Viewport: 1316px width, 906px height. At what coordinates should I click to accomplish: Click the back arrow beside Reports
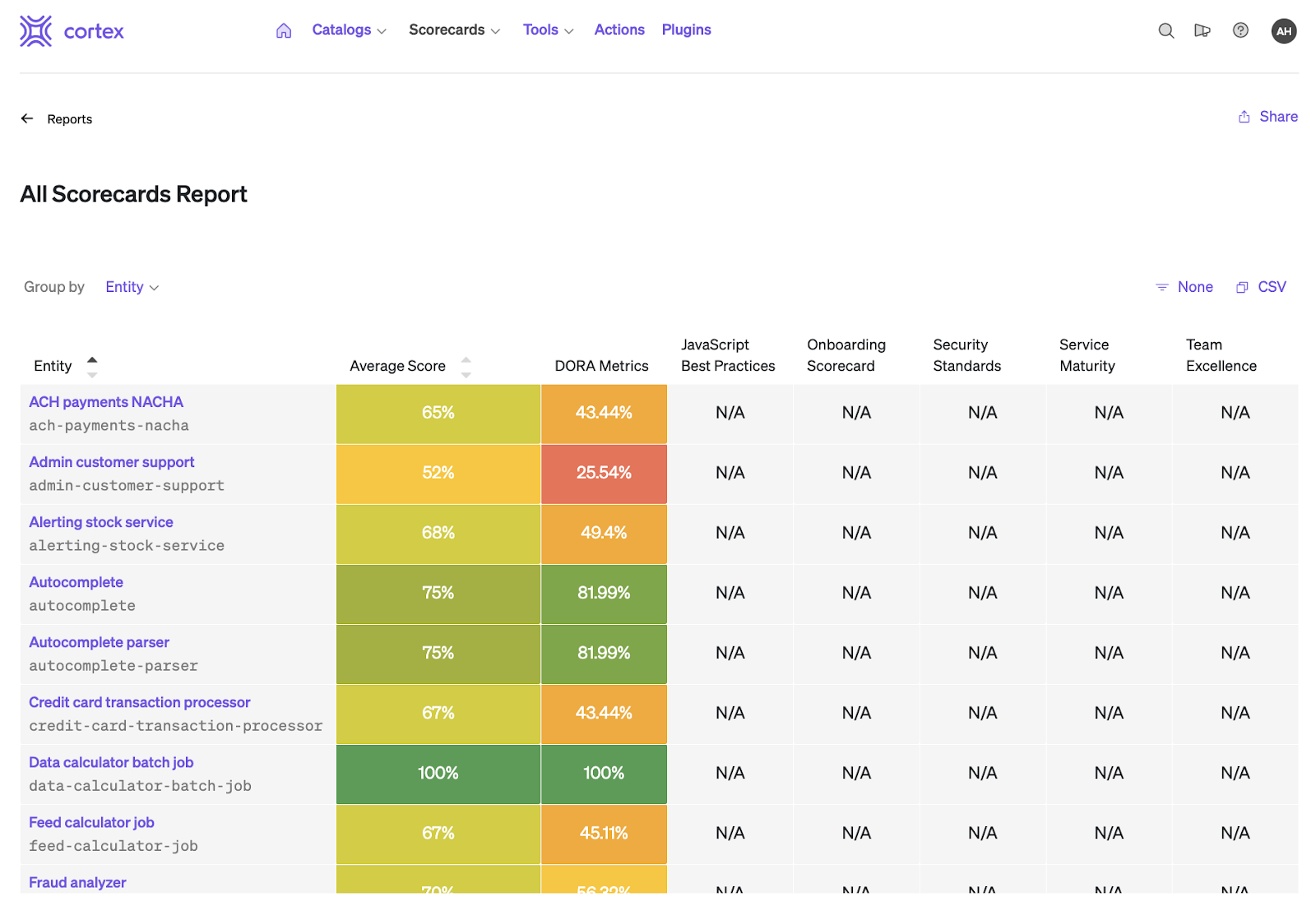[x=27, y=119]
